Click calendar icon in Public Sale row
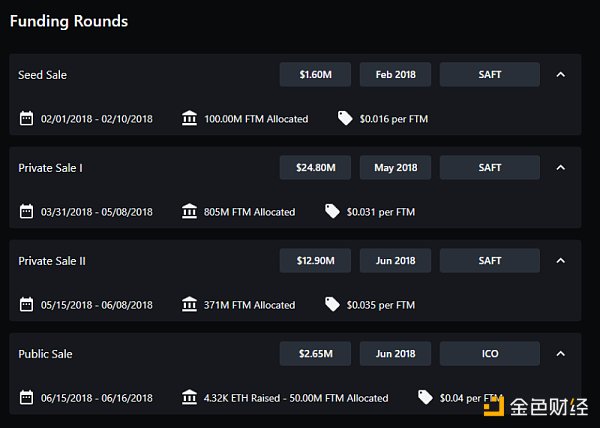The image size is (600, 428). [x=27, y=398]
